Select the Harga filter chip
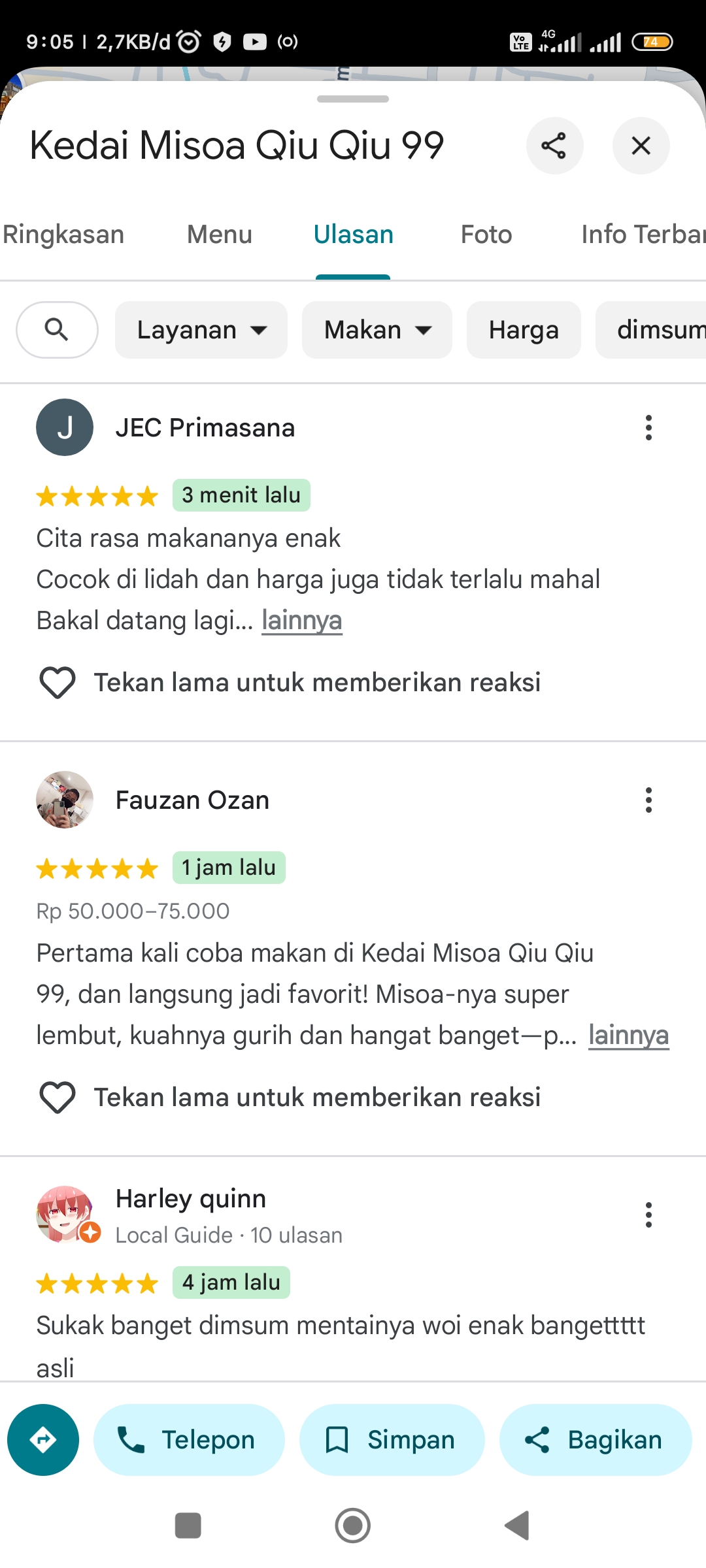The image size is (706, 1568). tap(524, 330)
